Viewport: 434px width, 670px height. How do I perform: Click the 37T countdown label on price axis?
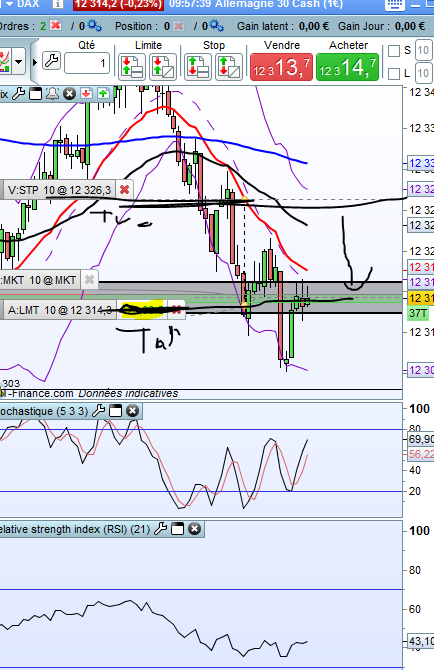[x=418, y=313]
